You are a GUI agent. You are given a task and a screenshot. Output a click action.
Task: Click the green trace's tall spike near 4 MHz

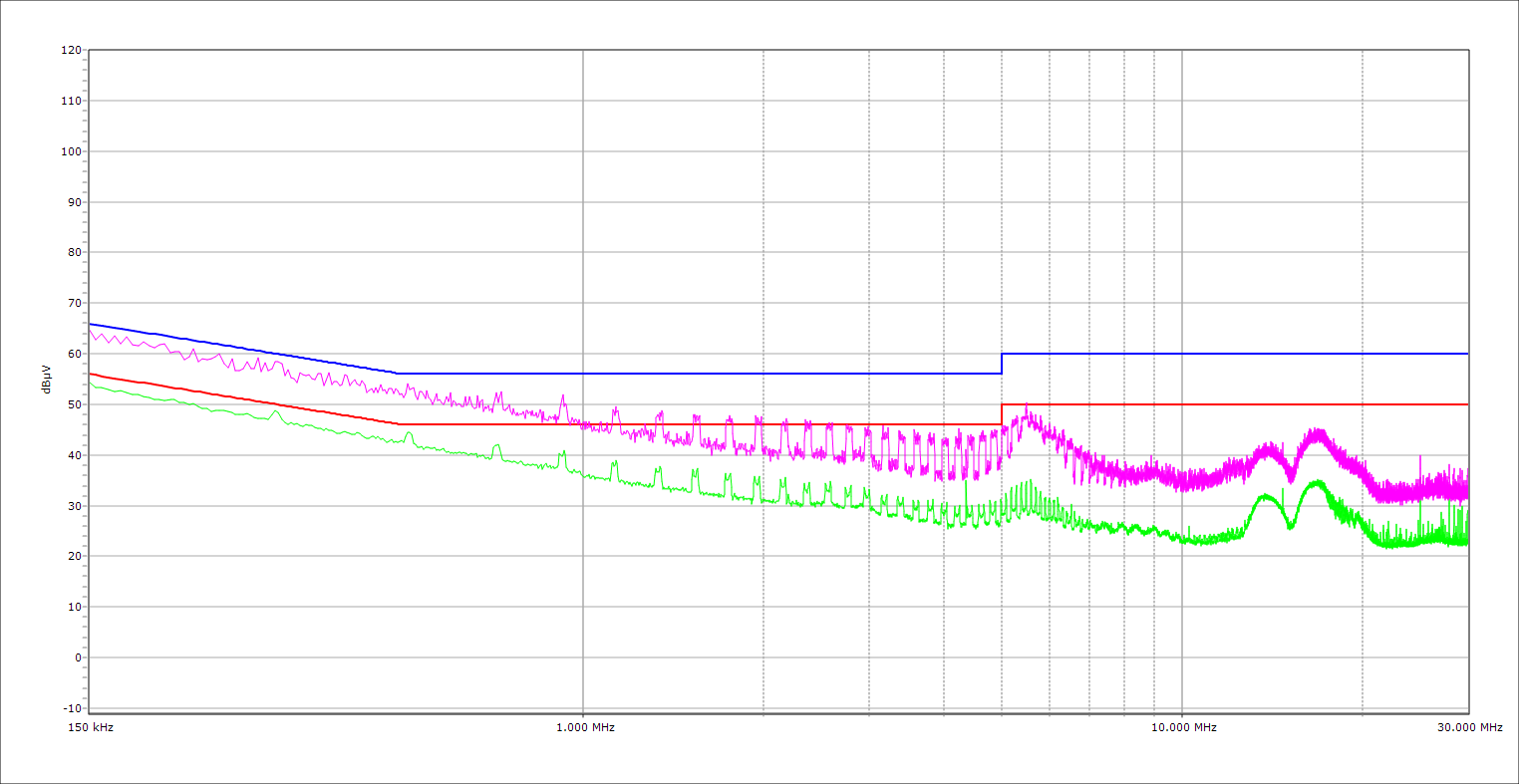click(965, 484)
